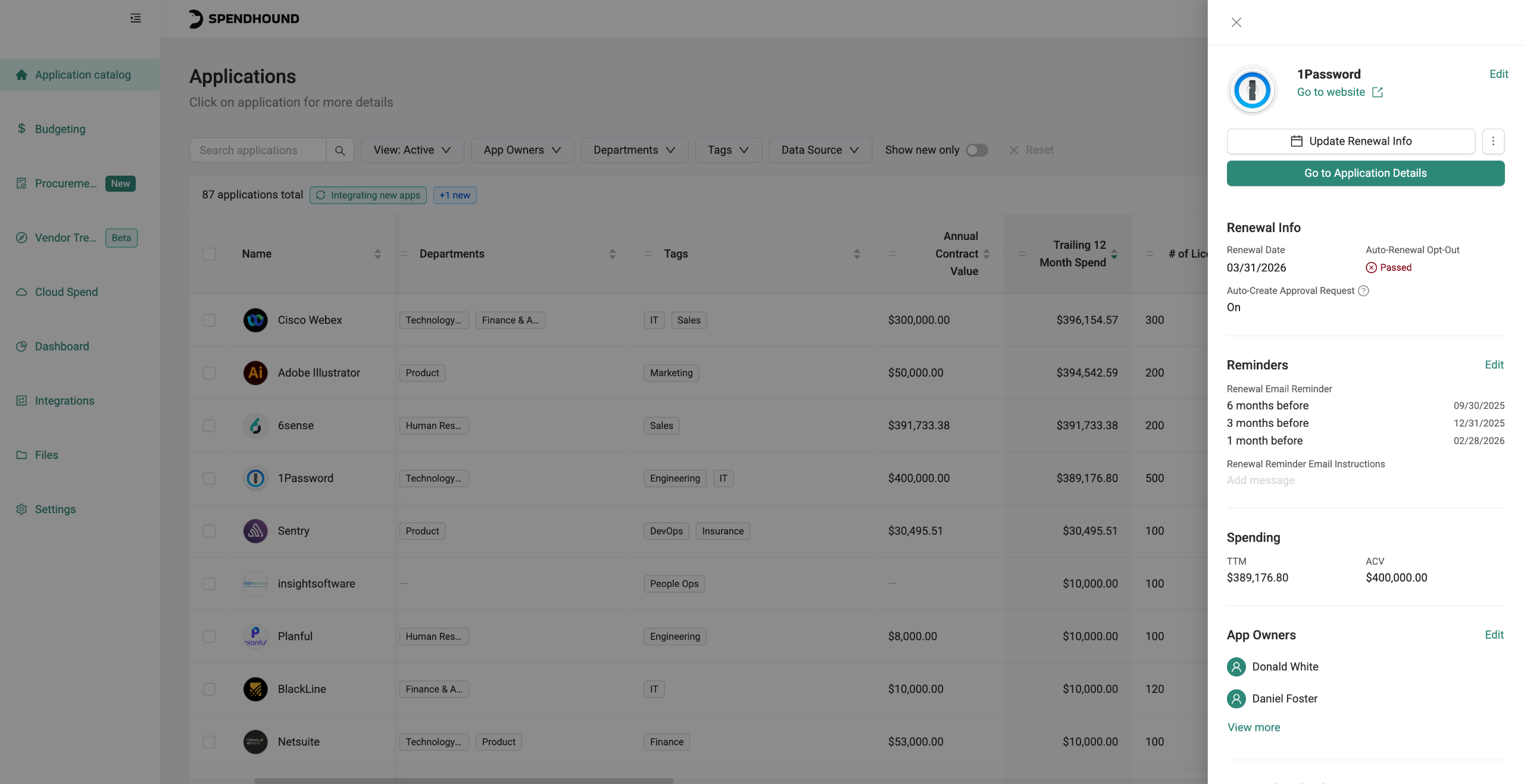Click the help icon beside Auto-Create Approval Request
The width and height of the screenshot is (1524, 784).
(x=1363, y=291)
